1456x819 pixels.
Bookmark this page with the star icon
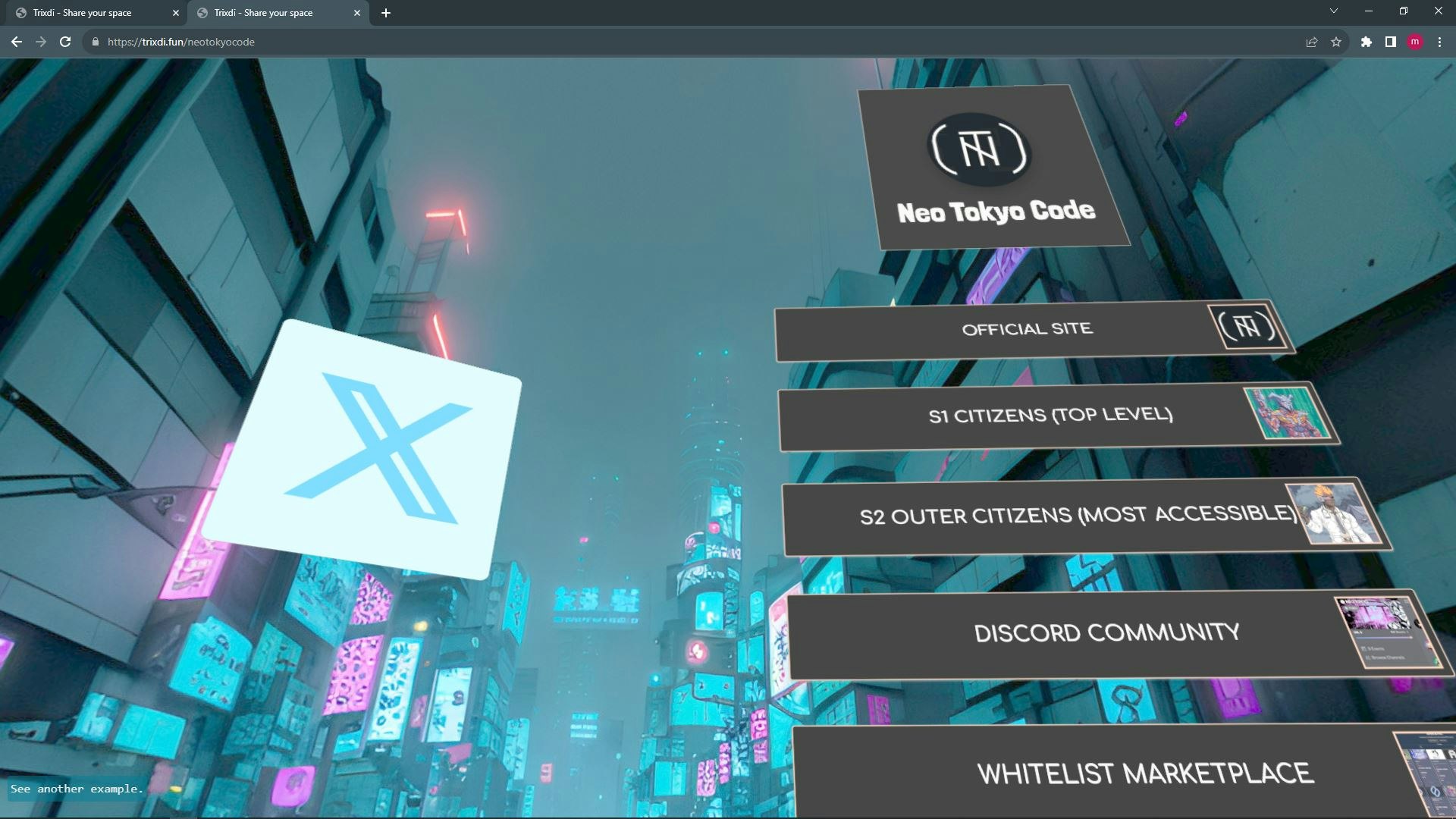(1336, 42)
